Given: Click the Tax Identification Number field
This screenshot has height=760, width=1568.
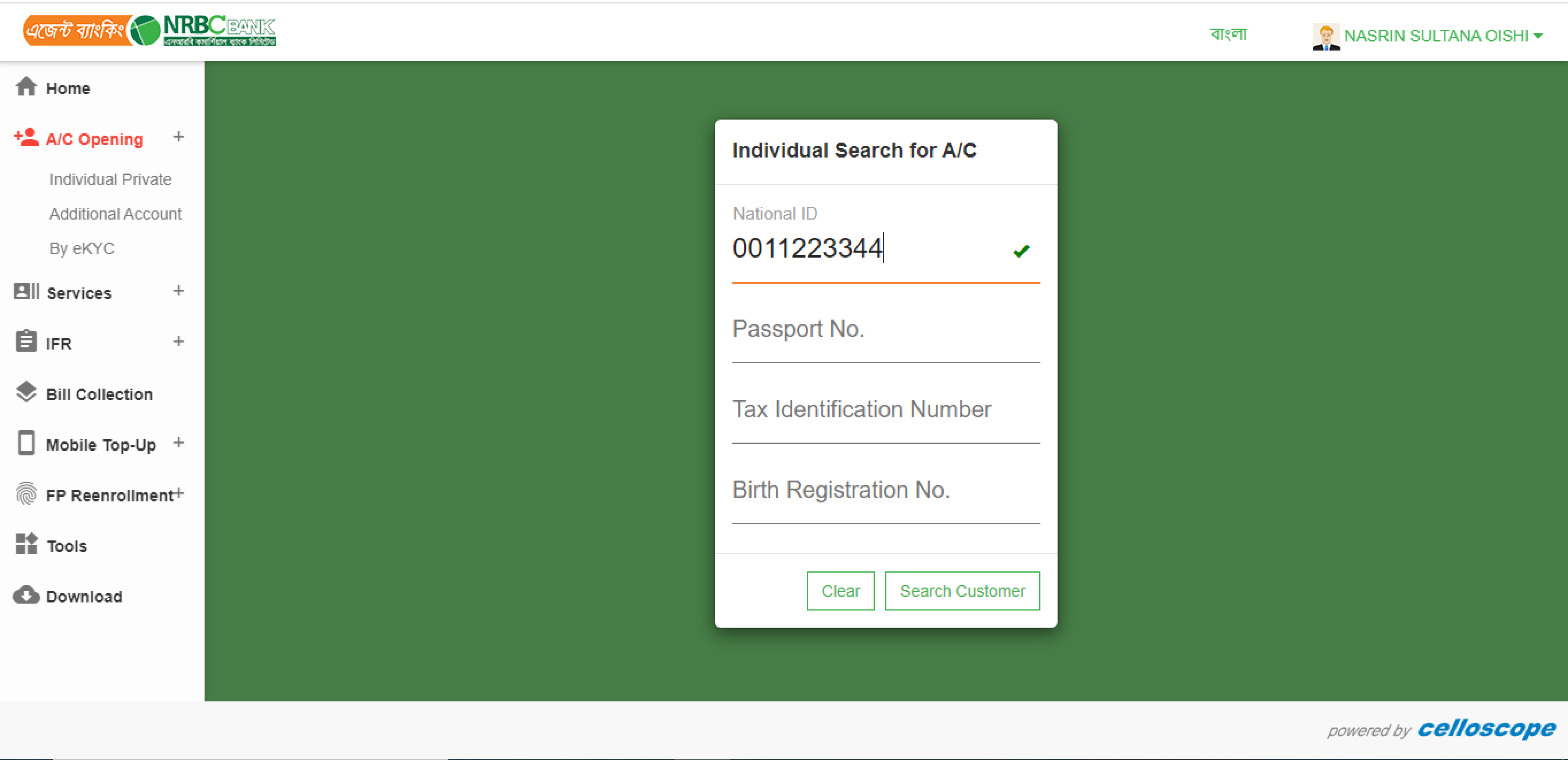Looking at the screenshot, I should pos(886,410).
